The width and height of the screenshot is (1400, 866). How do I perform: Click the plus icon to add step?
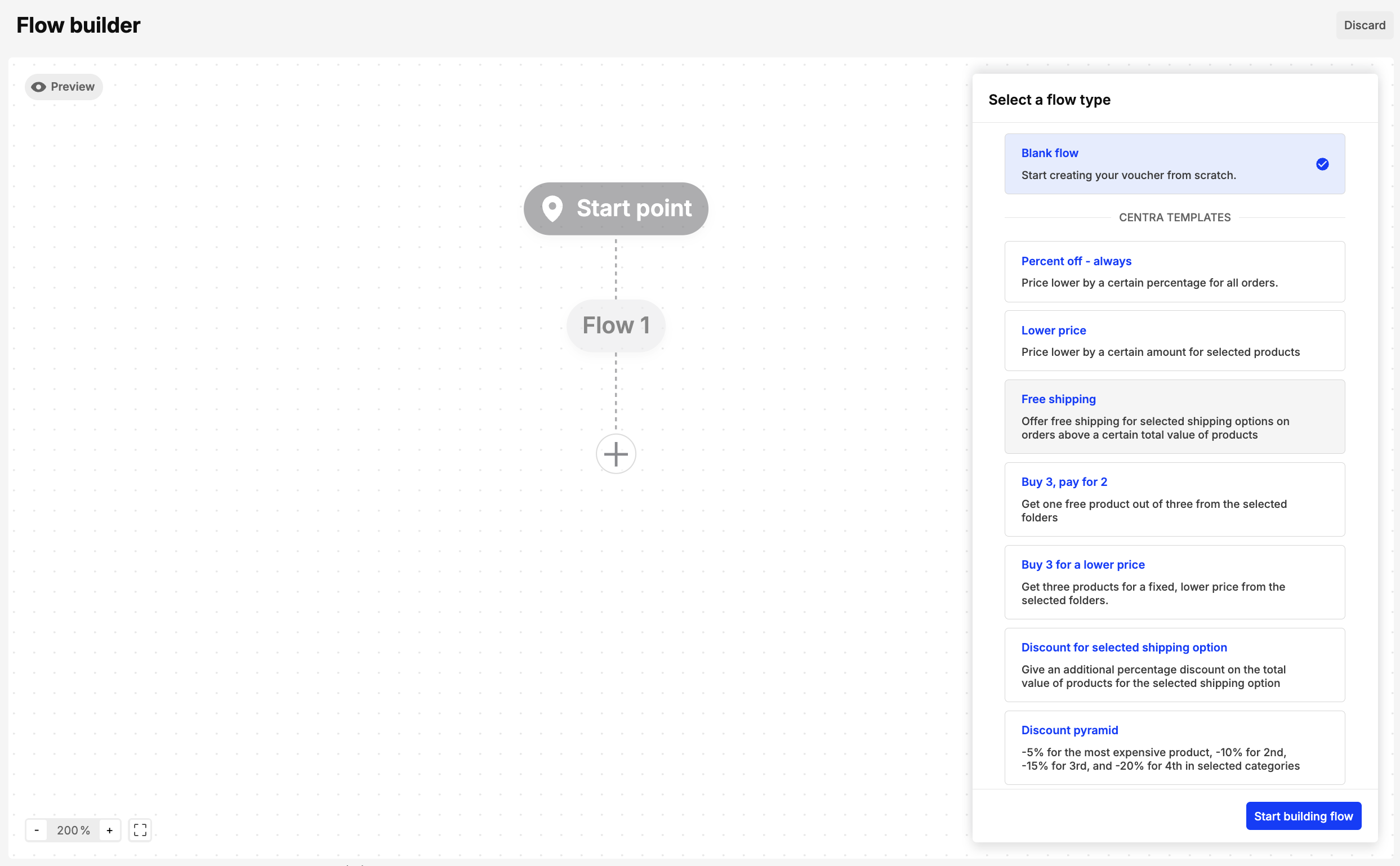coord(616,454)
